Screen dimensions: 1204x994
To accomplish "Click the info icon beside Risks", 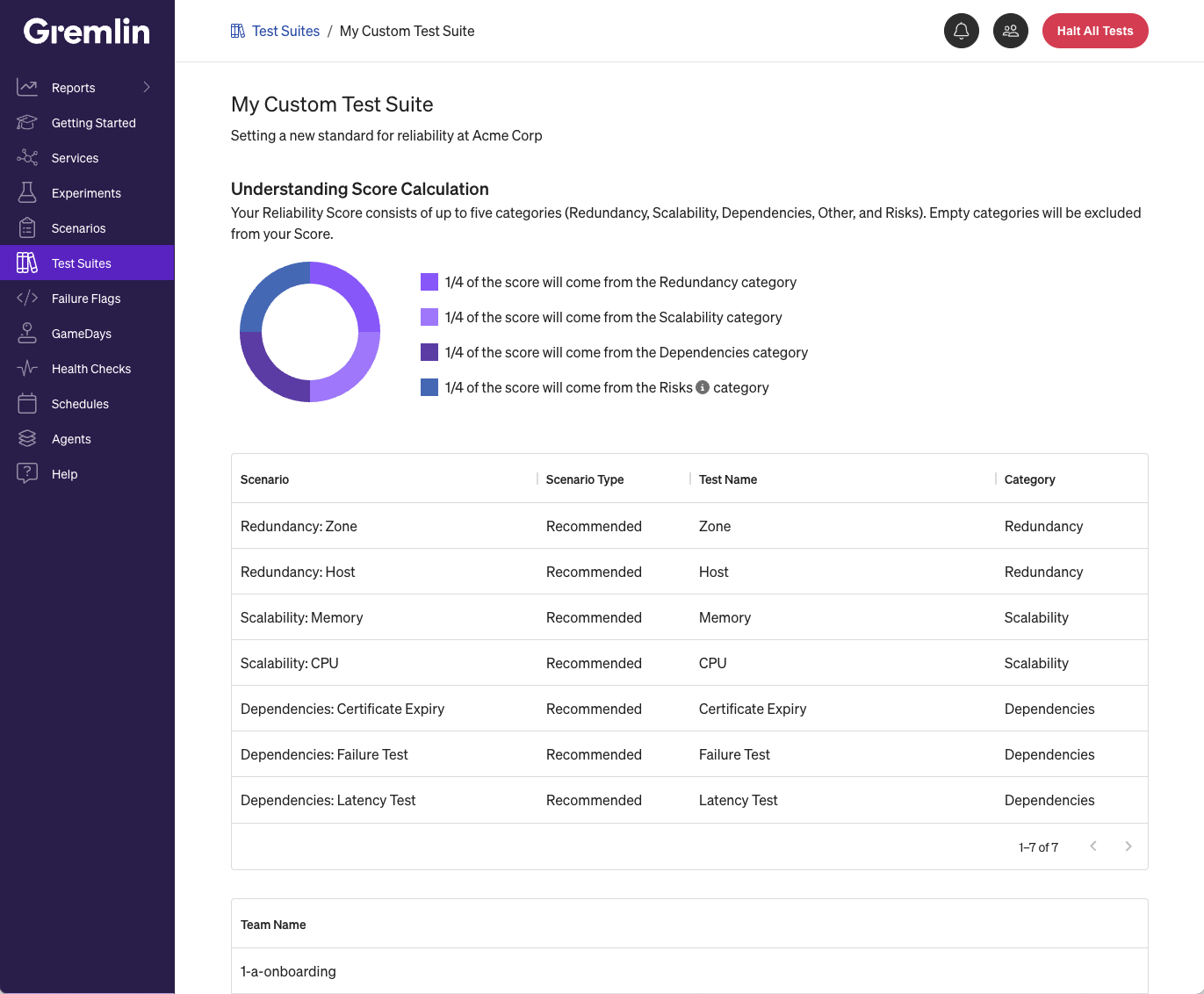I will point(703,387).
